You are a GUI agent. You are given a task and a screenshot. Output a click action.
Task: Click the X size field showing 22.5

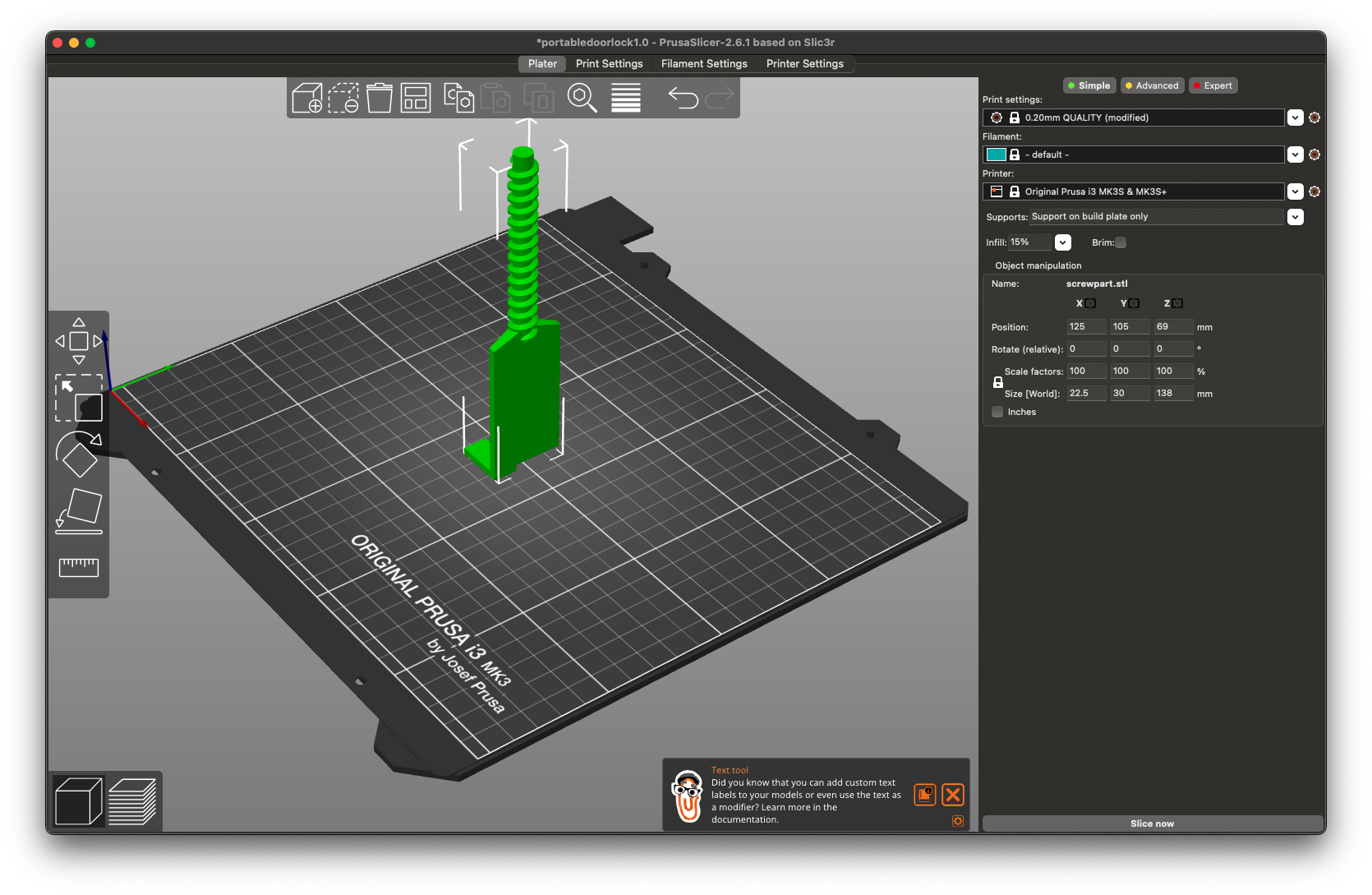tap(1086, 393)
